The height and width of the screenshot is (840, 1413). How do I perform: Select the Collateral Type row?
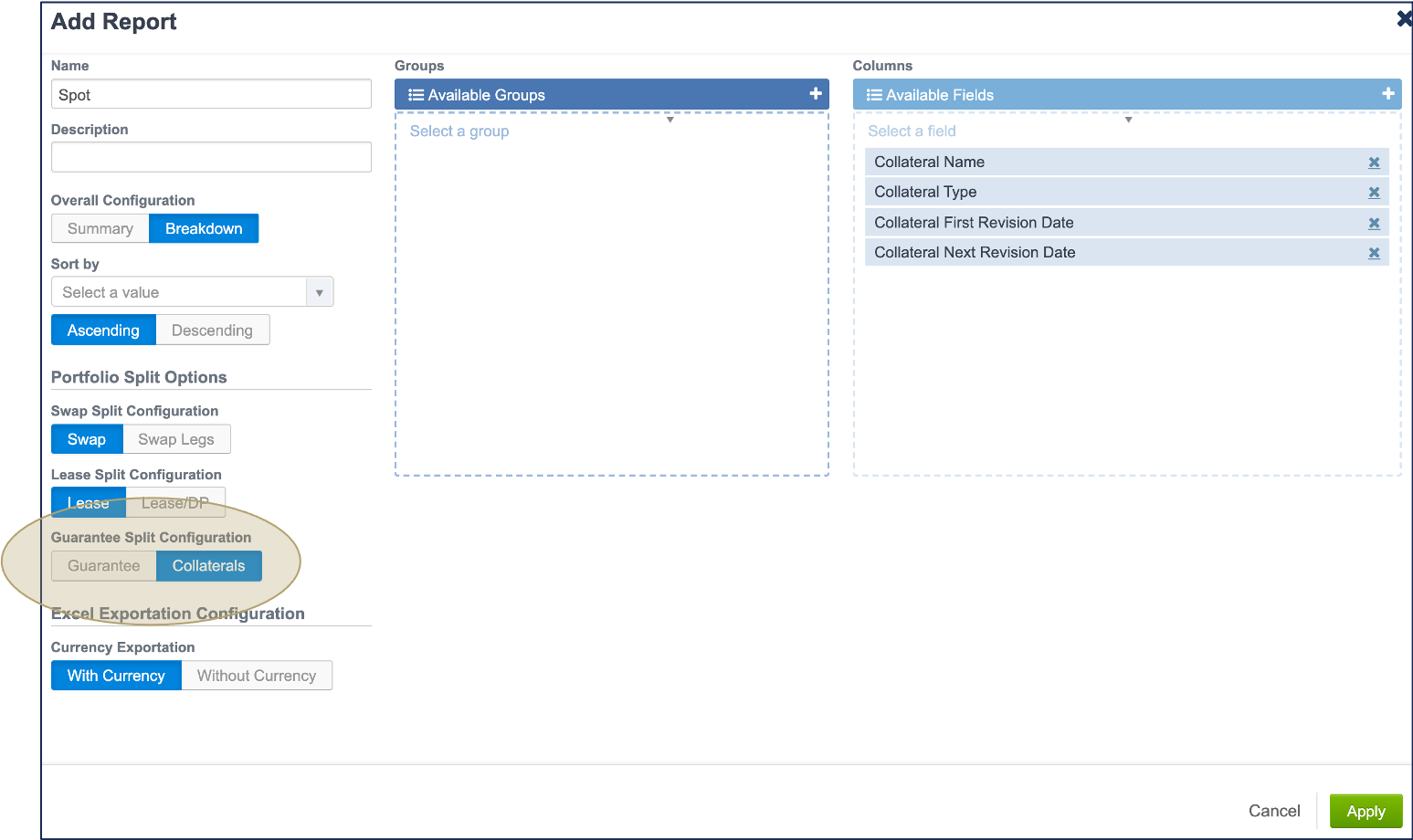(1126, 192)
